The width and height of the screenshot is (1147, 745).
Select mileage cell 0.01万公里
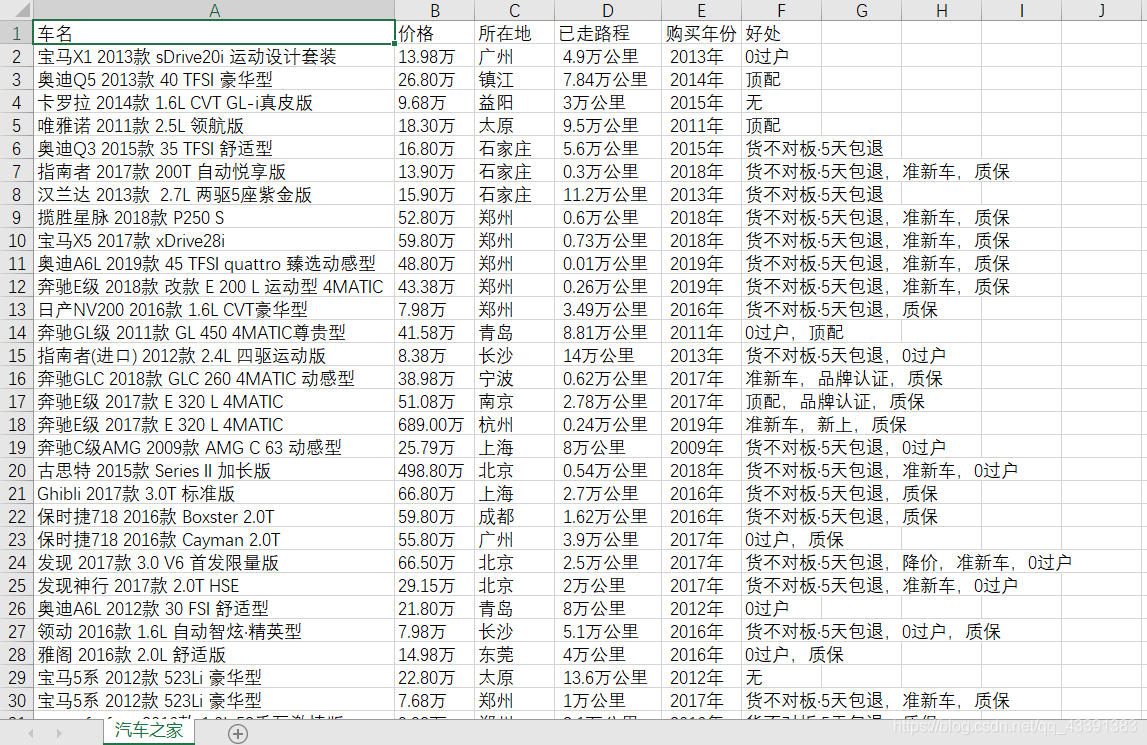click(x=608, y=263)
